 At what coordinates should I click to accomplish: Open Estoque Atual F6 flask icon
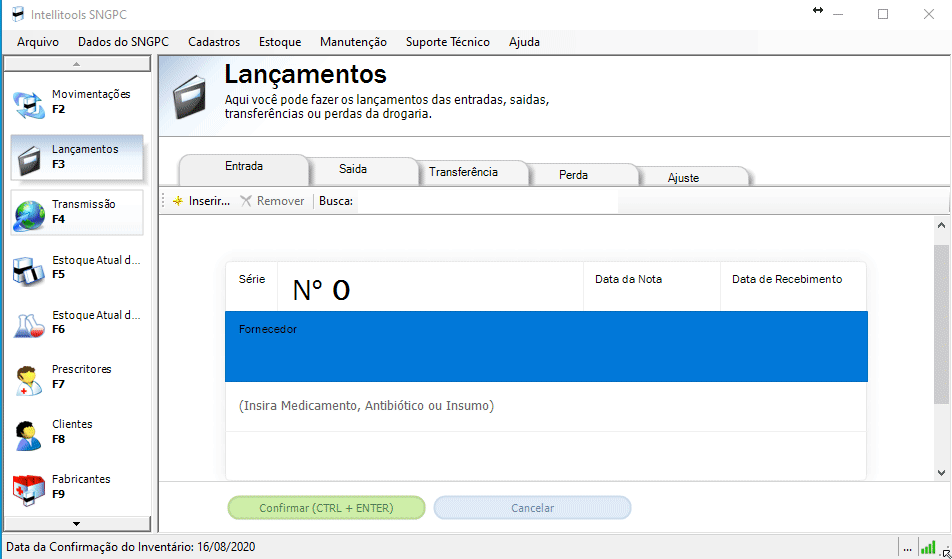tap(29, 325)
